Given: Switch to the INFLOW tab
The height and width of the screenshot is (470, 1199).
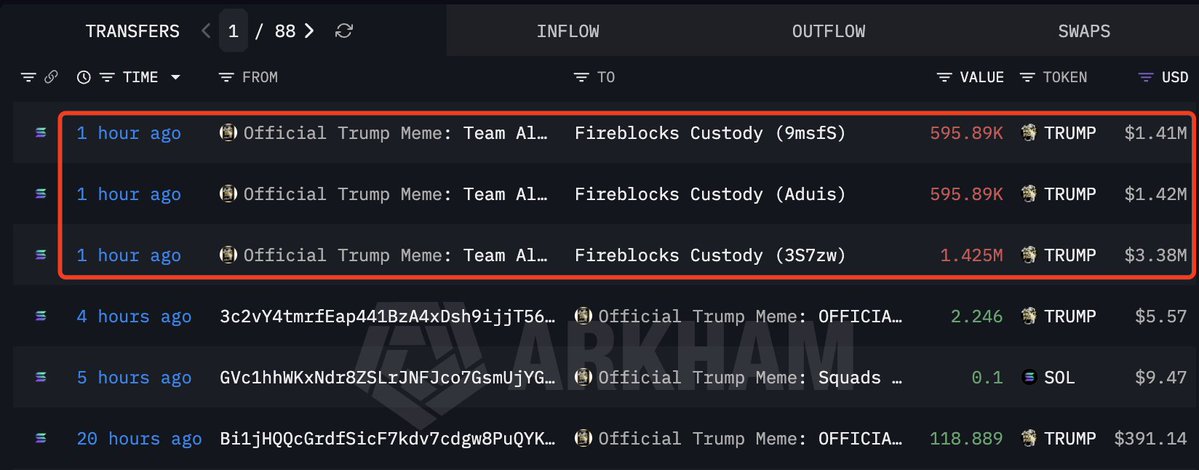Looking at the screenshot, I should 567,31.
